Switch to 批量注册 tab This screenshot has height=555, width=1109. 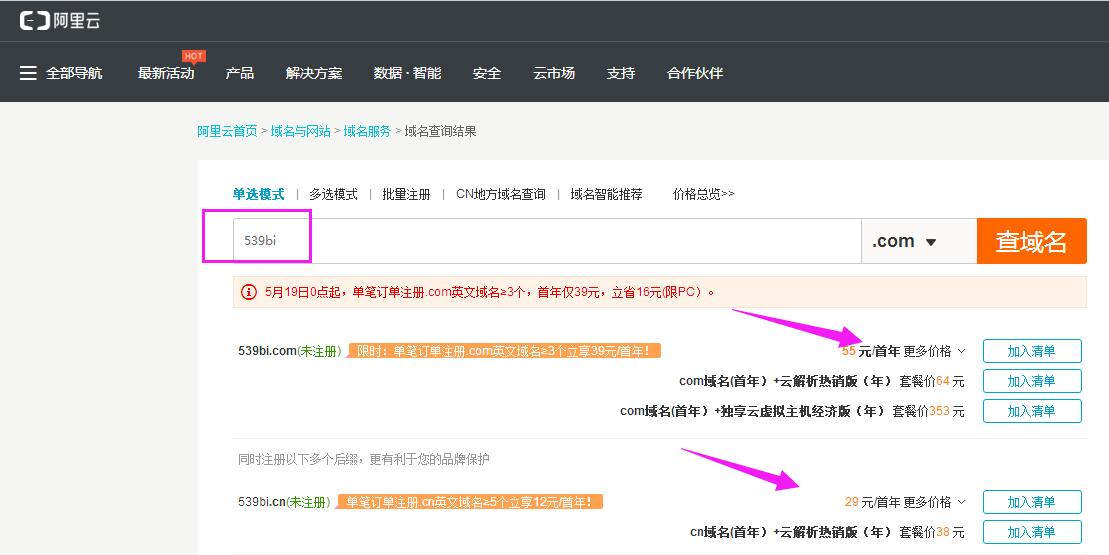(x=406, y=194)
